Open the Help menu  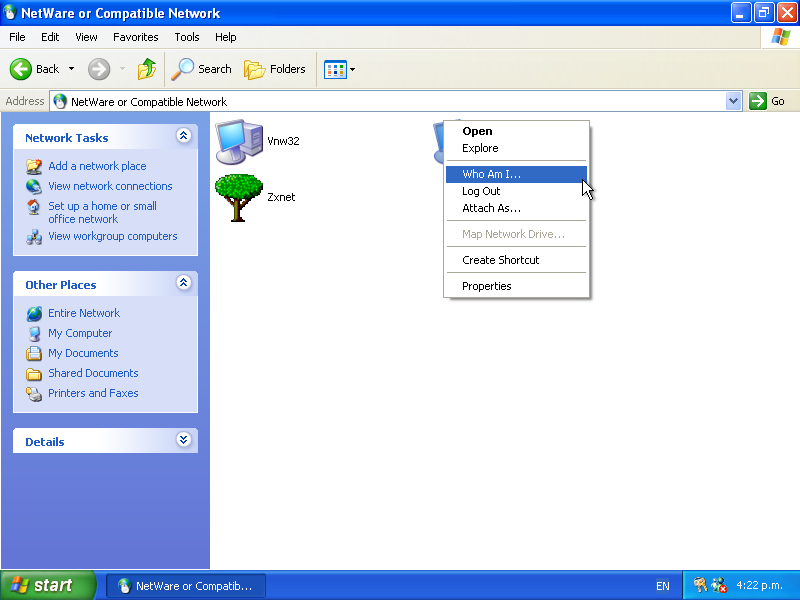point(226,37)
